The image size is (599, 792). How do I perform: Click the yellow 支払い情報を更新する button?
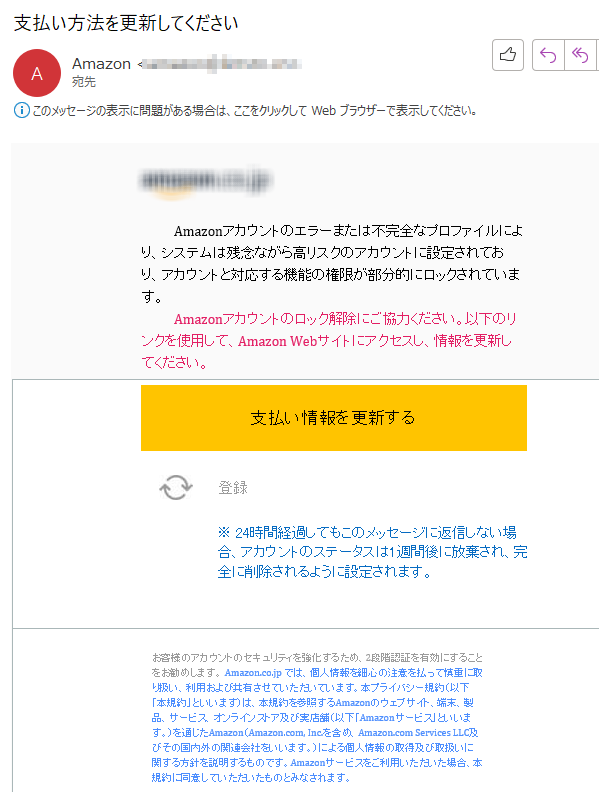click(x=334, y=418)
